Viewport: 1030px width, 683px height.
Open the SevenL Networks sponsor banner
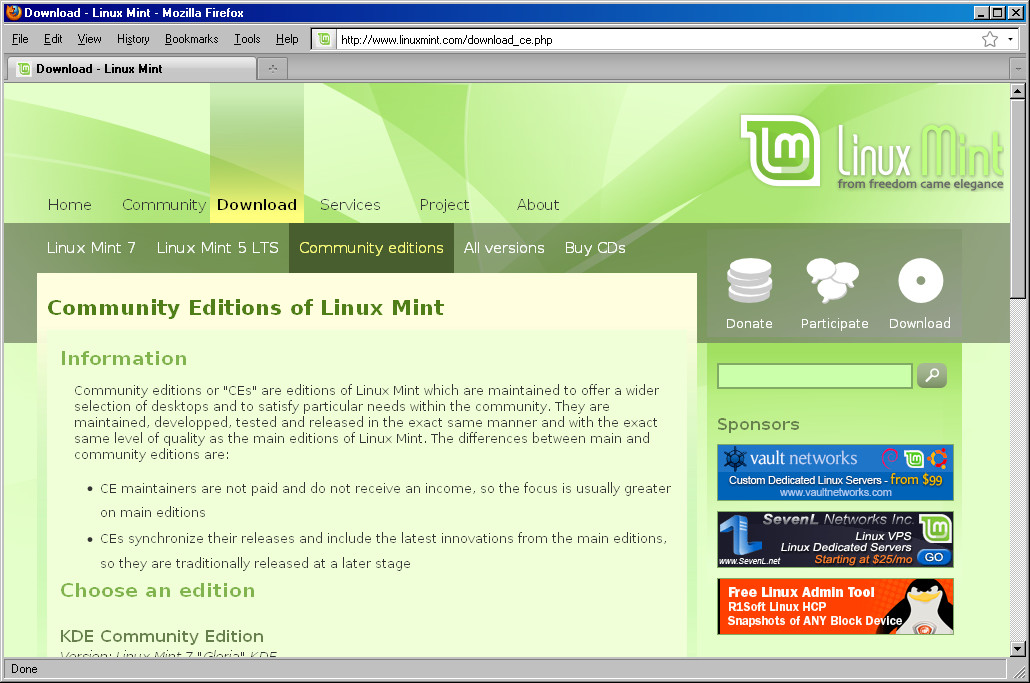click(835, 539)
